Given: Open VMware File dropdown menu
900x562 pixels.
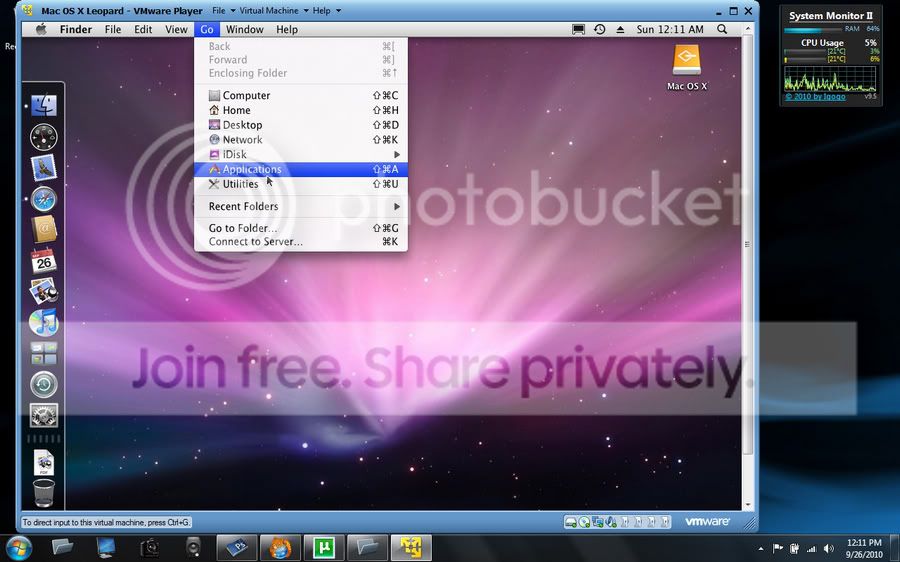Looking at the screenshot, I should point(223,10).
